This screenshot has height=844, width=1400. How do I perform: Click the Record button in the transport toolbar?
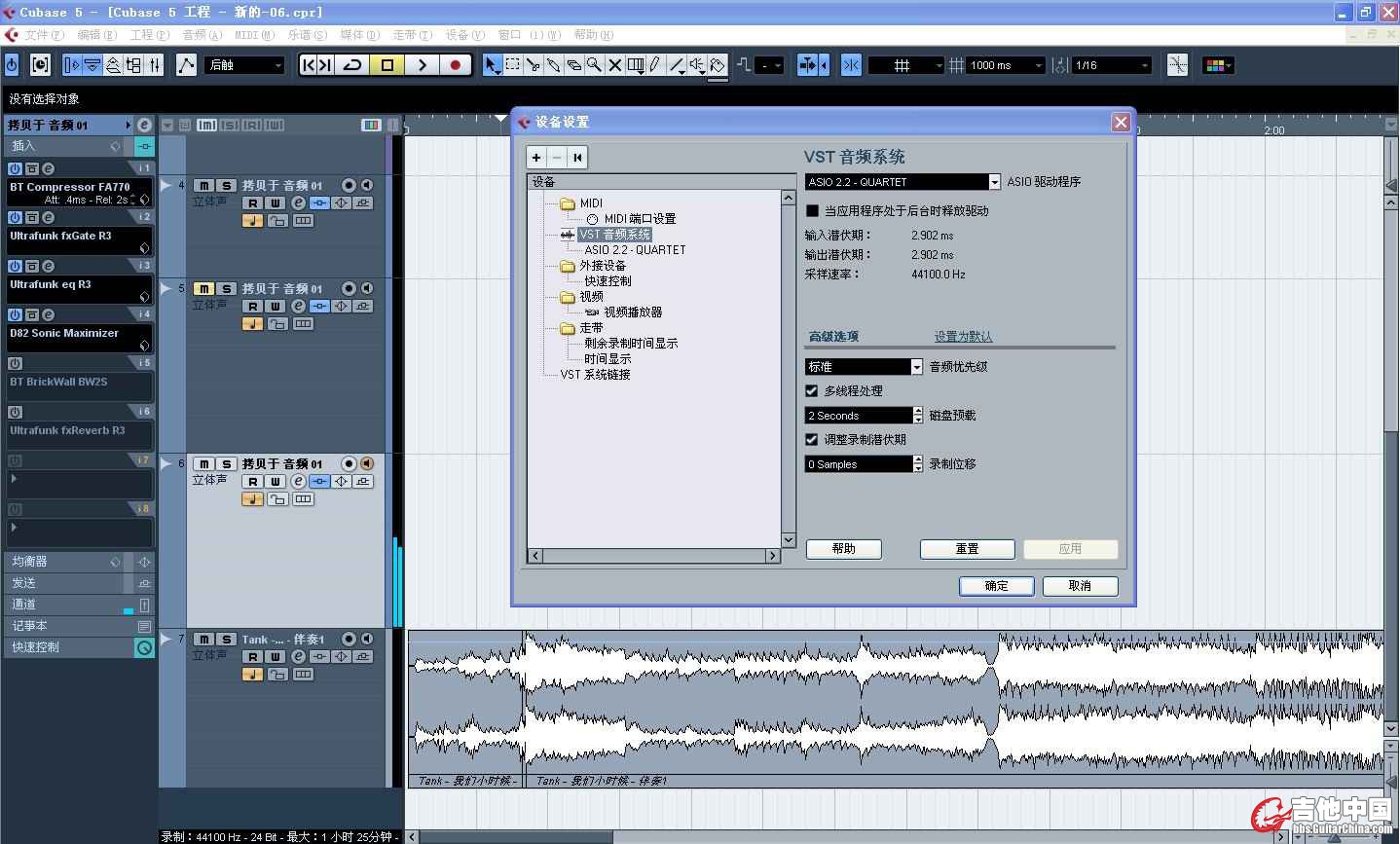coord(455,65)
